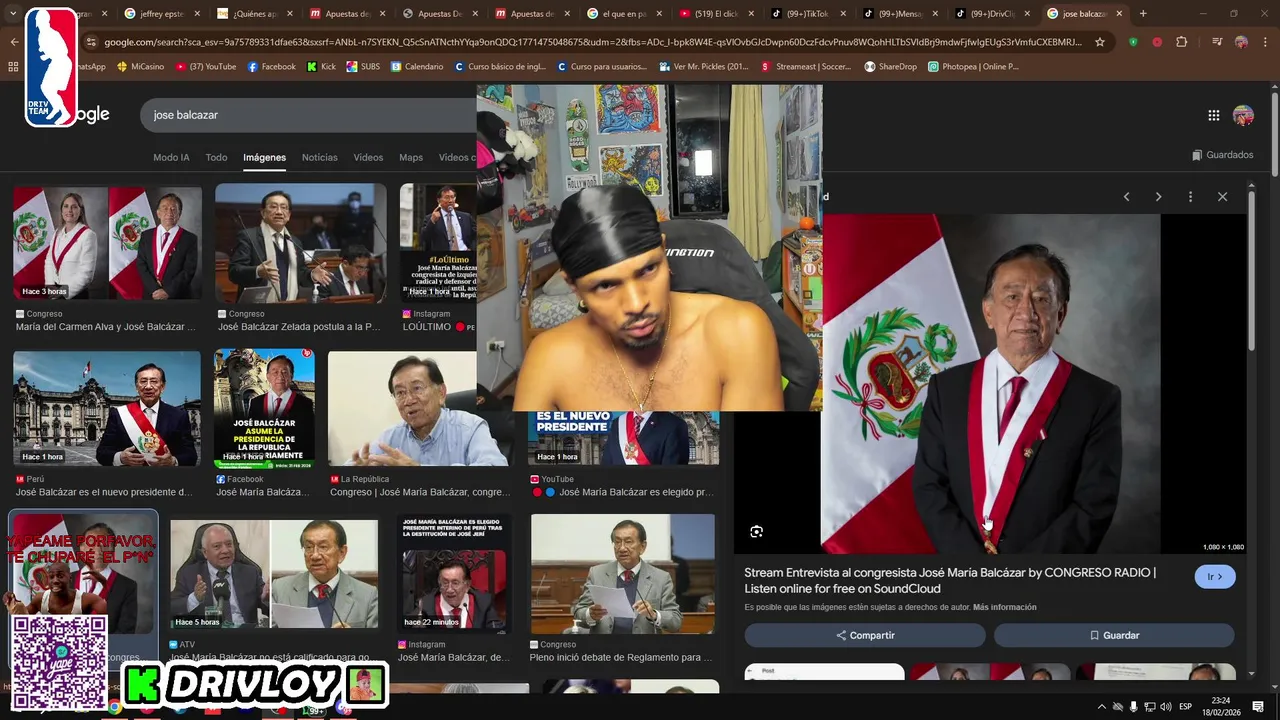Viewport: 1280px width, 720px height.
Task: Open the Facebook bookmark
Action: point(271,66)
